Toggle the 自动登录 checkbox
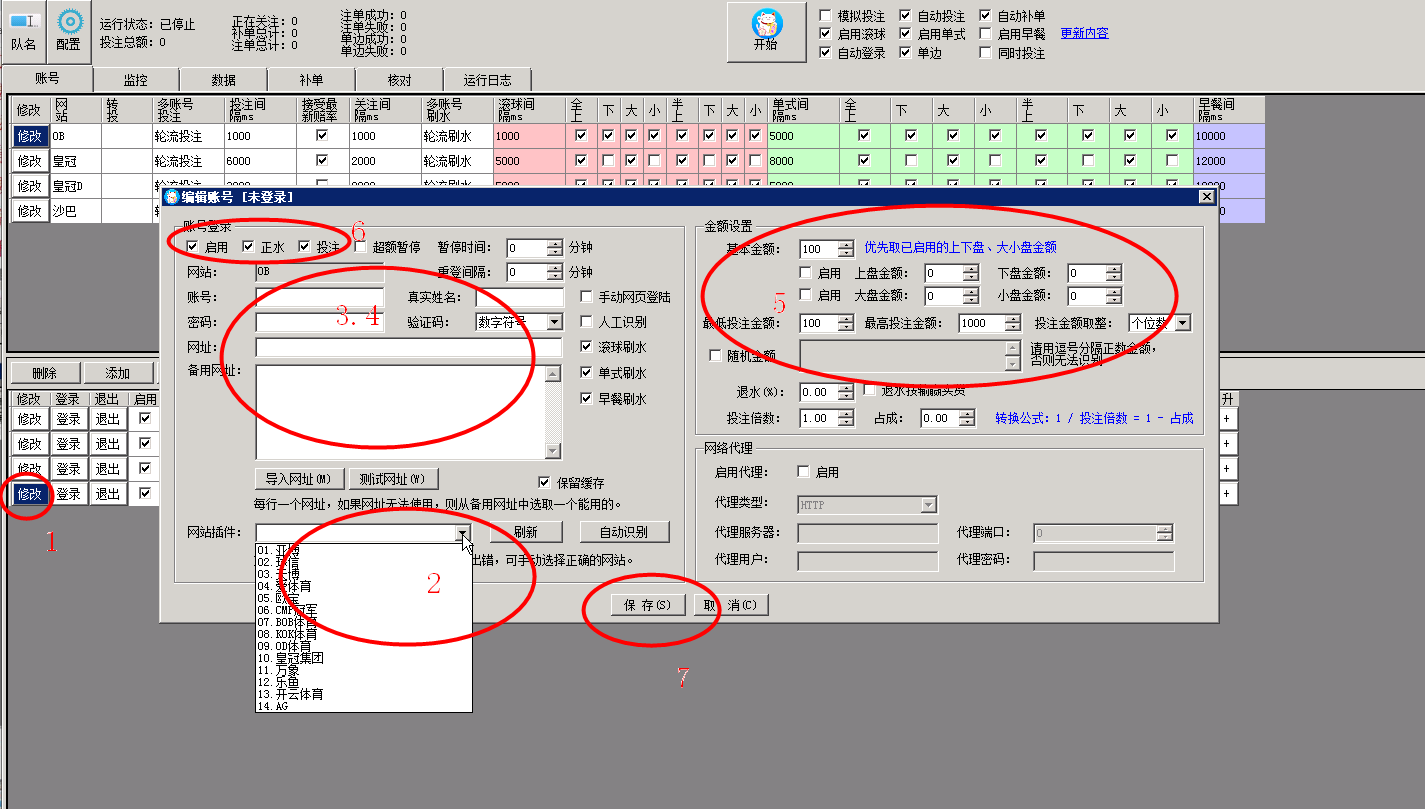The image size is (1426, 809). (825, 53)
